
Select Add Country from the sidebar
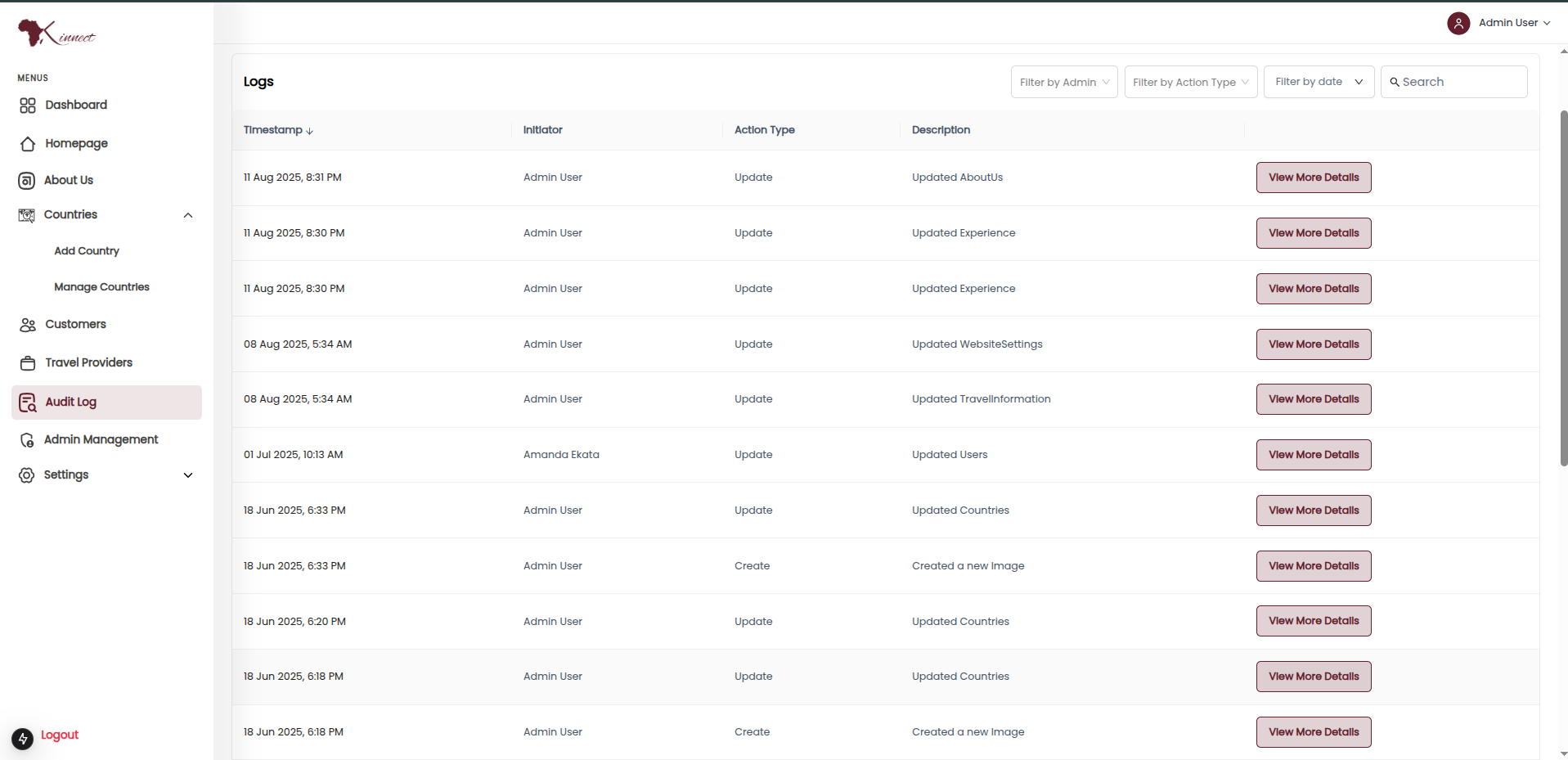click(87, 250)
